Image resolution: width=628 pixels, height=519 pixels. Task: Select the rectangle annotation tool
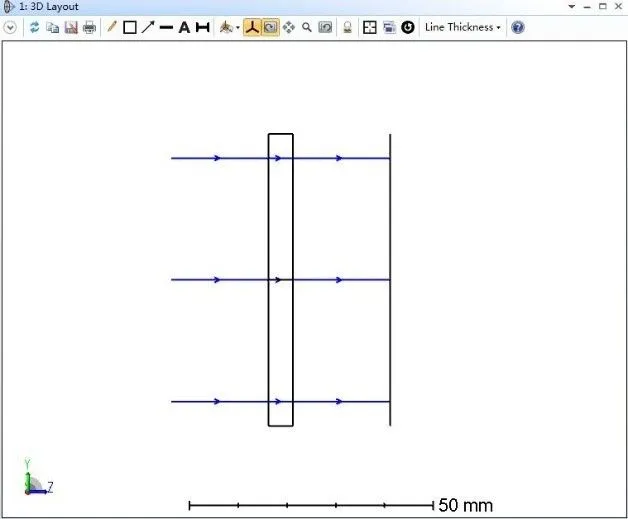[x=130, y=27]
